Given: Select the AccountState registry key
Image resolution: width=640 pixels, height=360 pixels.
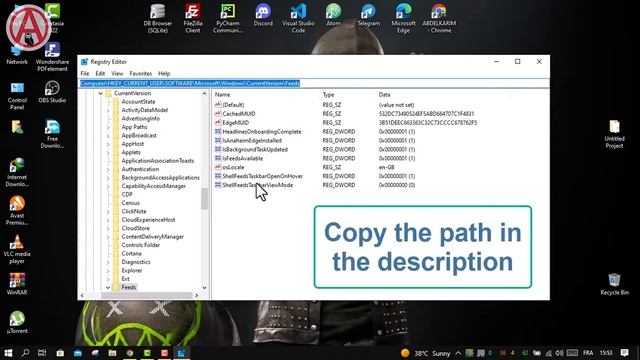Looking at the screenshot, I should 138,102.
